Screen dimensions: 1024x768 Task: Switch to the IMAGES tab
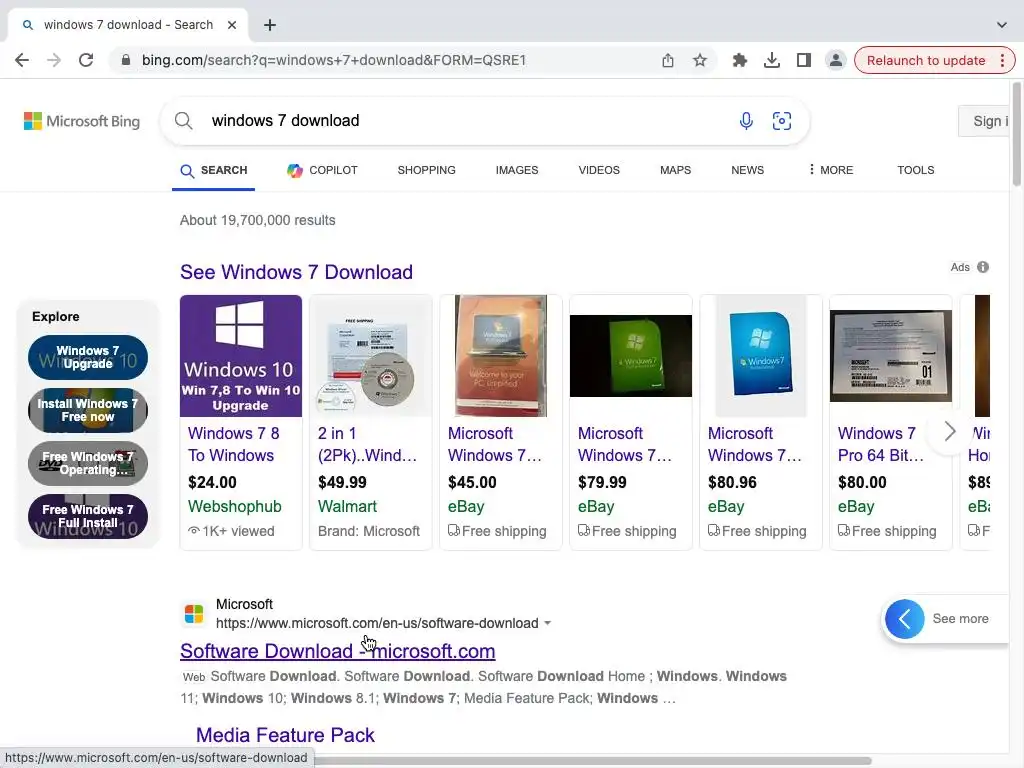(517, 170)
